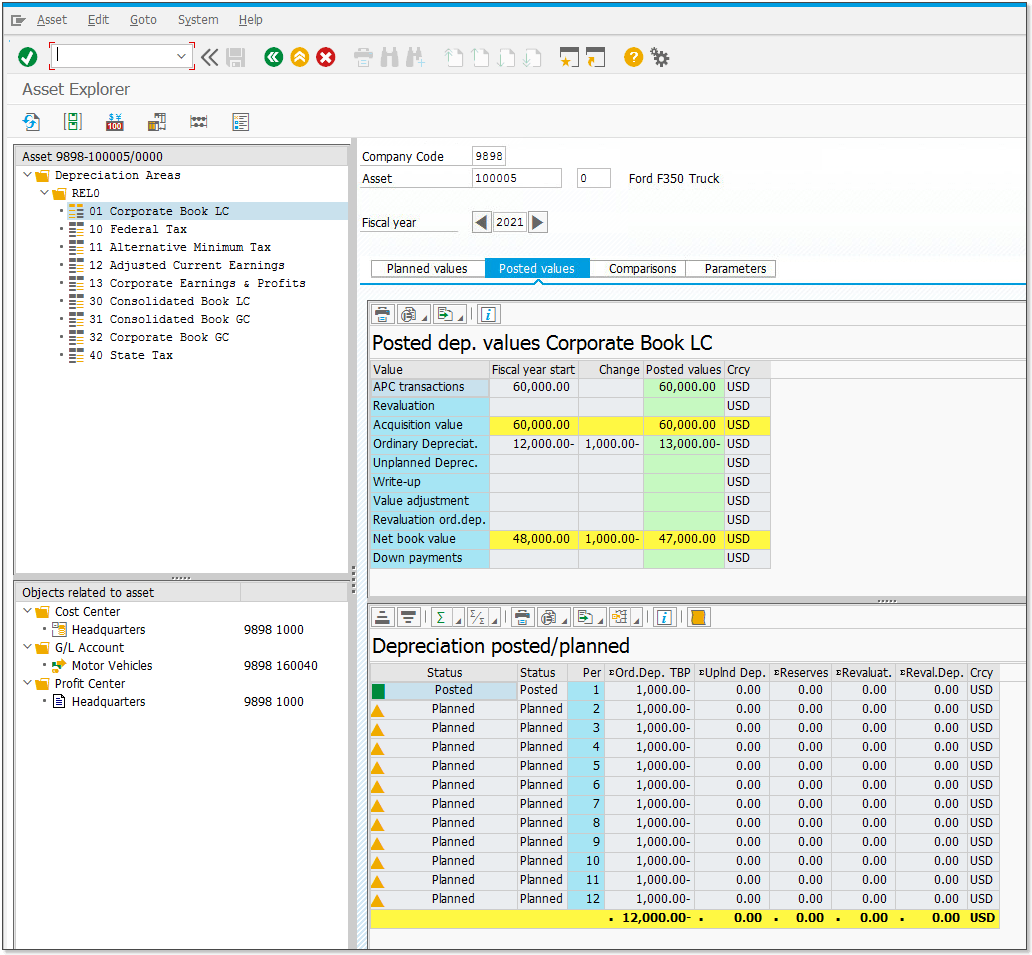This screenshot has height=955, width=1032.
Task: Switch to the Planned values tab
Action: click(x=427, y=269)
